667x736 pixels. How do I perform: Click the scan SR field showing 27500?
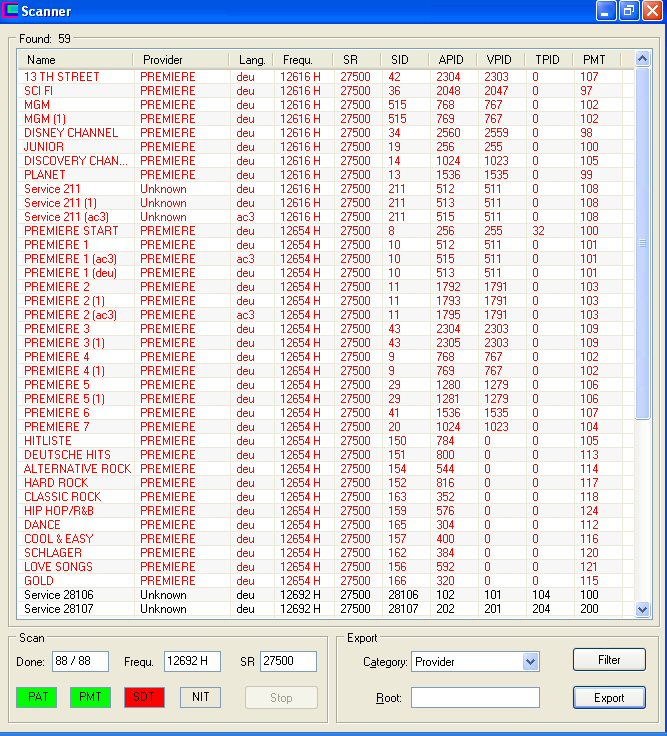288,661
